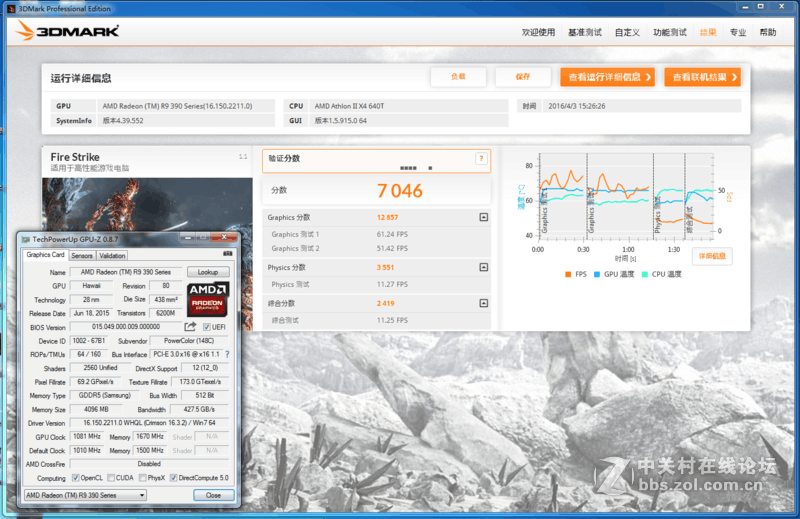Click 查看联机结果 orange button
The width and height of the screenshot is (800, 519).
[703, 77]
